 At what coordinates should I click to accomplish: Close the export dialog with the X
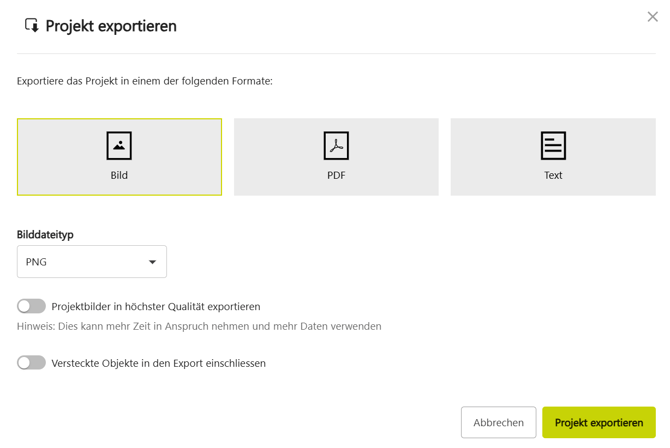pos(652,17)
